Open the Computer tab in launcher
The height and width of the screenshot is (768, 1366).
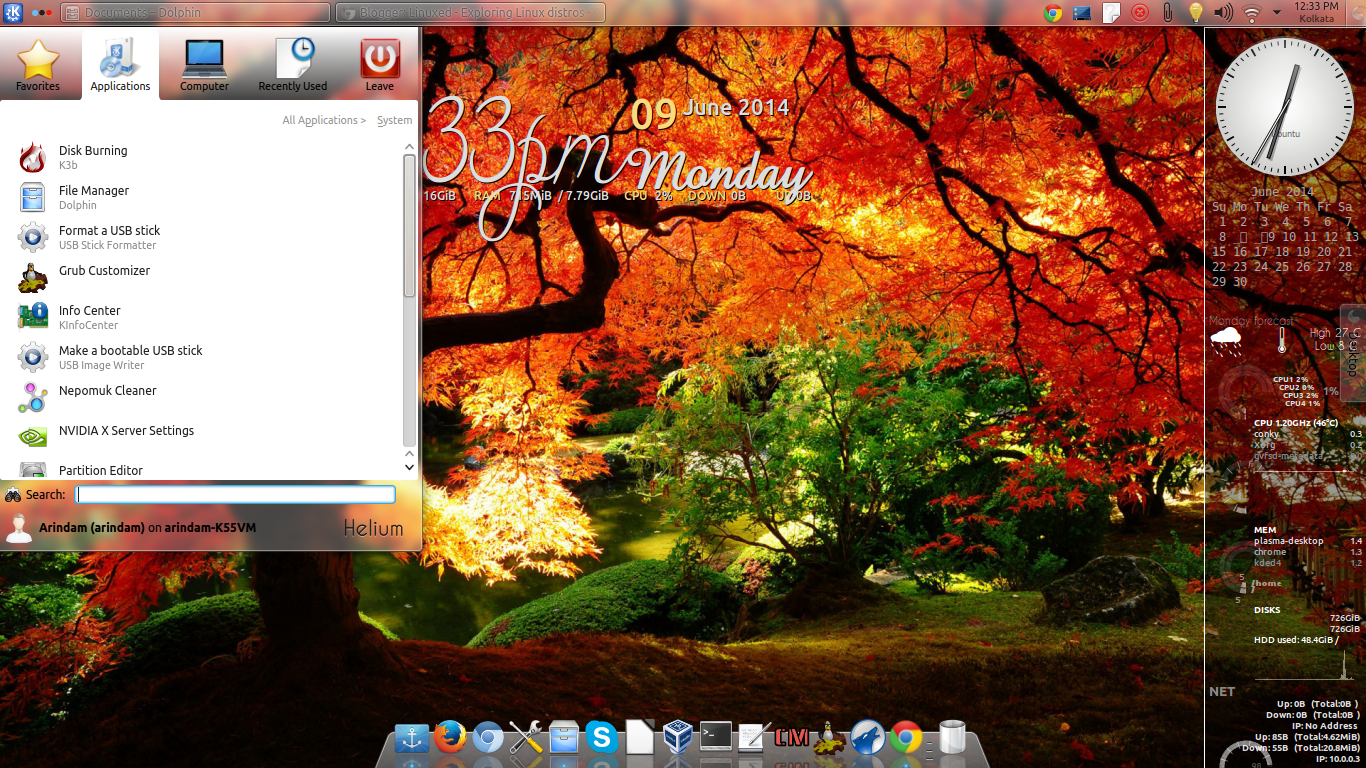click(204, 66)
